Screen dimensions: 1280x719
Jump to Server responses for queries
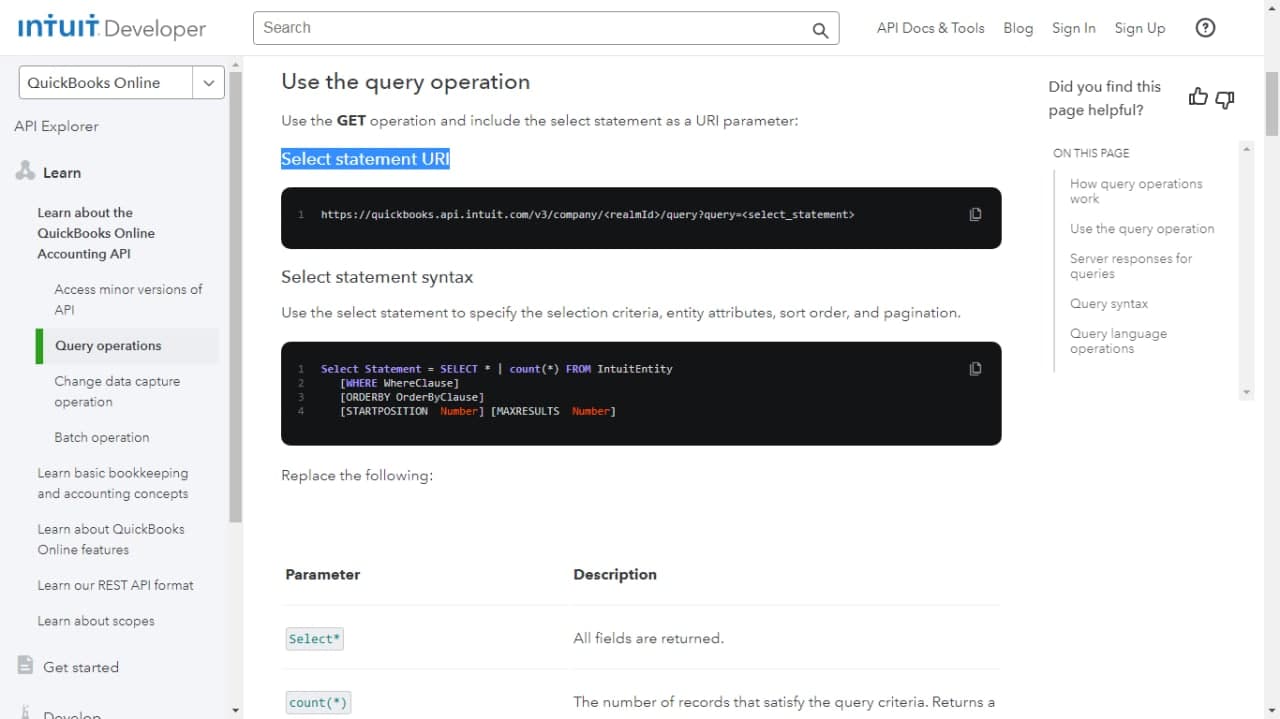[x=1131, y=266]
